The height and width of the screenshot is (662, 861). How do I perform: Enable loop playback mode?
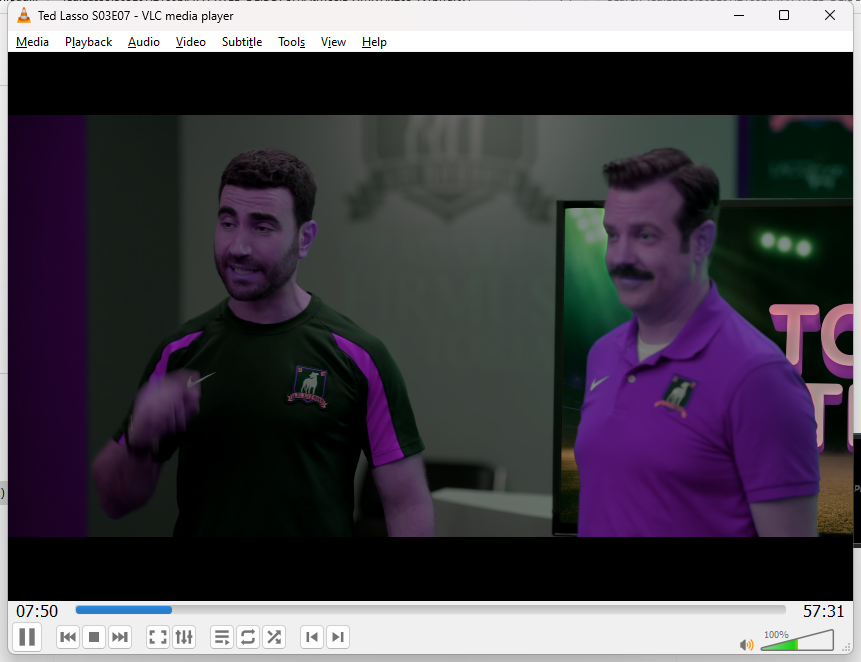click(x=247, y=637)
